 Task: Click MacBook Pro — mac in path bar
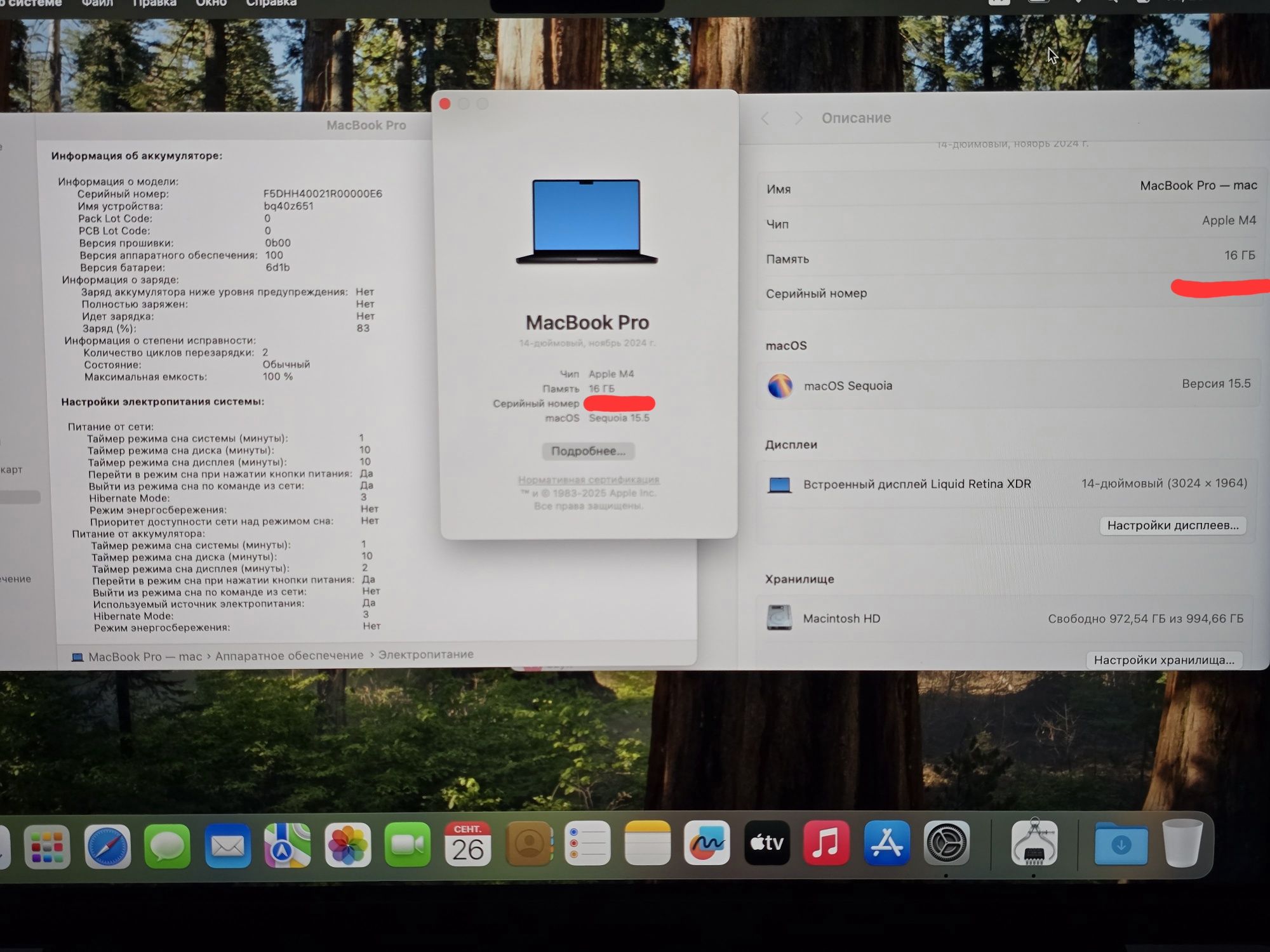137,657
